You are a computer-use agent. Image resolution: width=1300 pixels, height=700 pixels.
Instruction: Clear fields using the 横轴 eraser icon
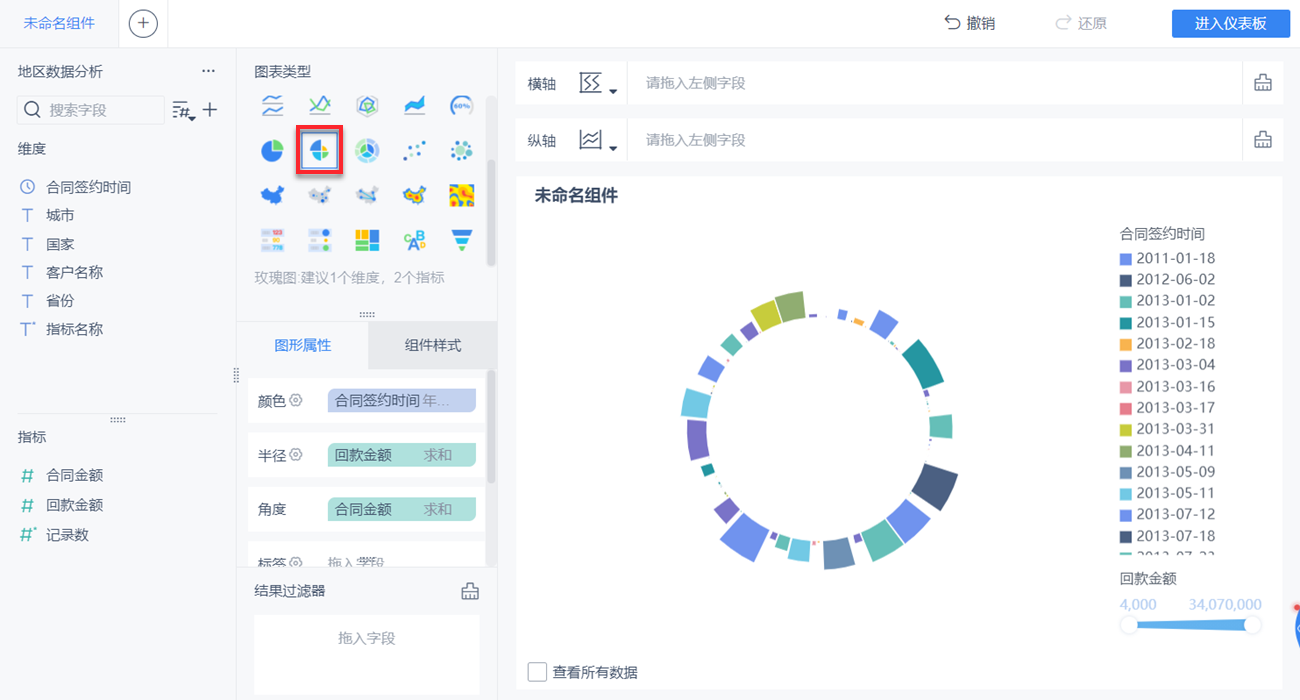click(1263, 83)
